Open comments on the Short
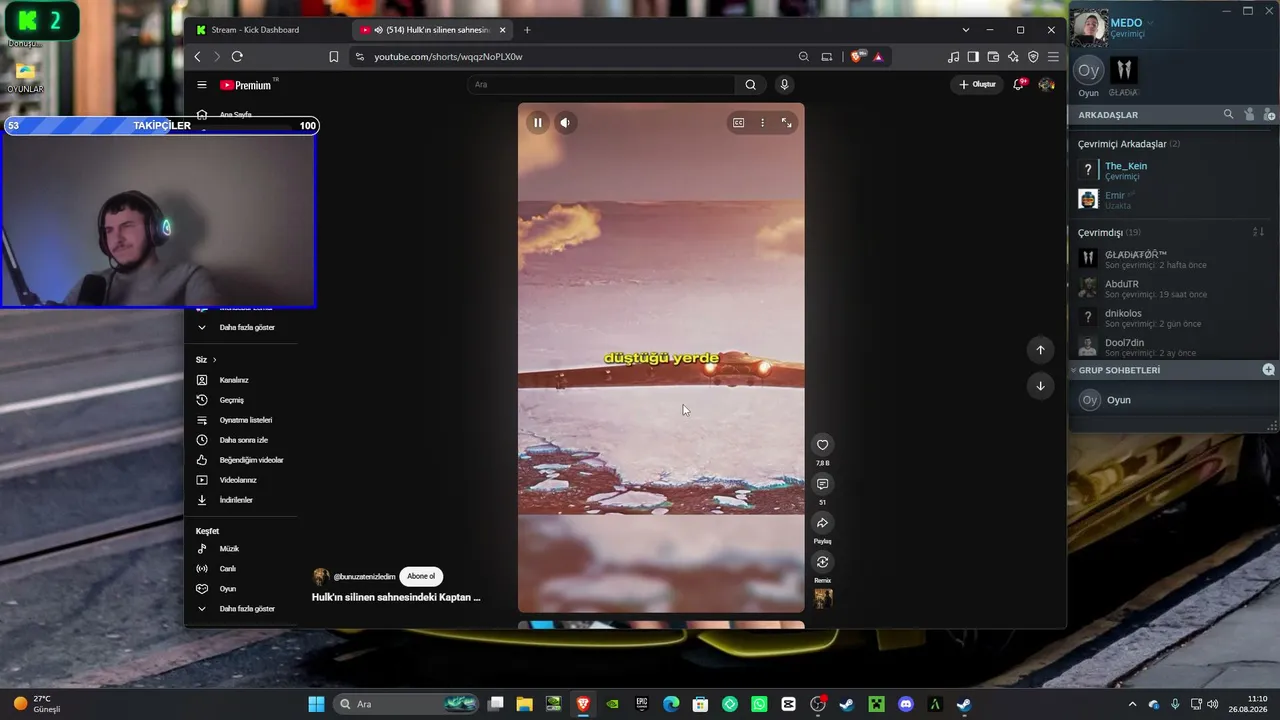 click(x=822, y=484)
